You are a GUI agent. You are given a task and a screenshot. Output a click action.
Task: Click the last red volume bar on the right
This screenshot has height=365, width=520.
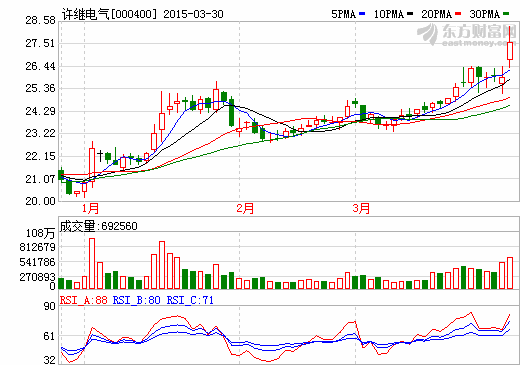pyautogui.click(x=510, y=273)
